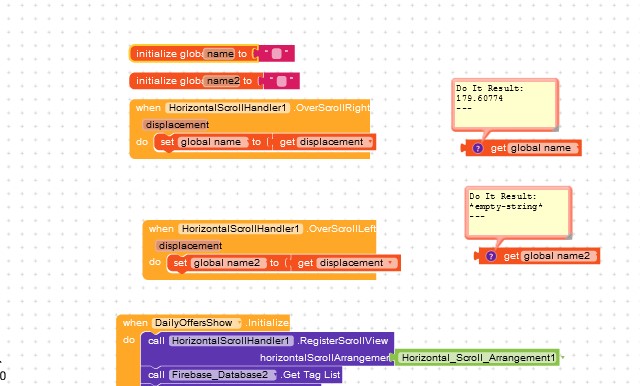This screenshot has height=386, width=640.
Task: Click the comment icon on get global name
Action: 478,148
